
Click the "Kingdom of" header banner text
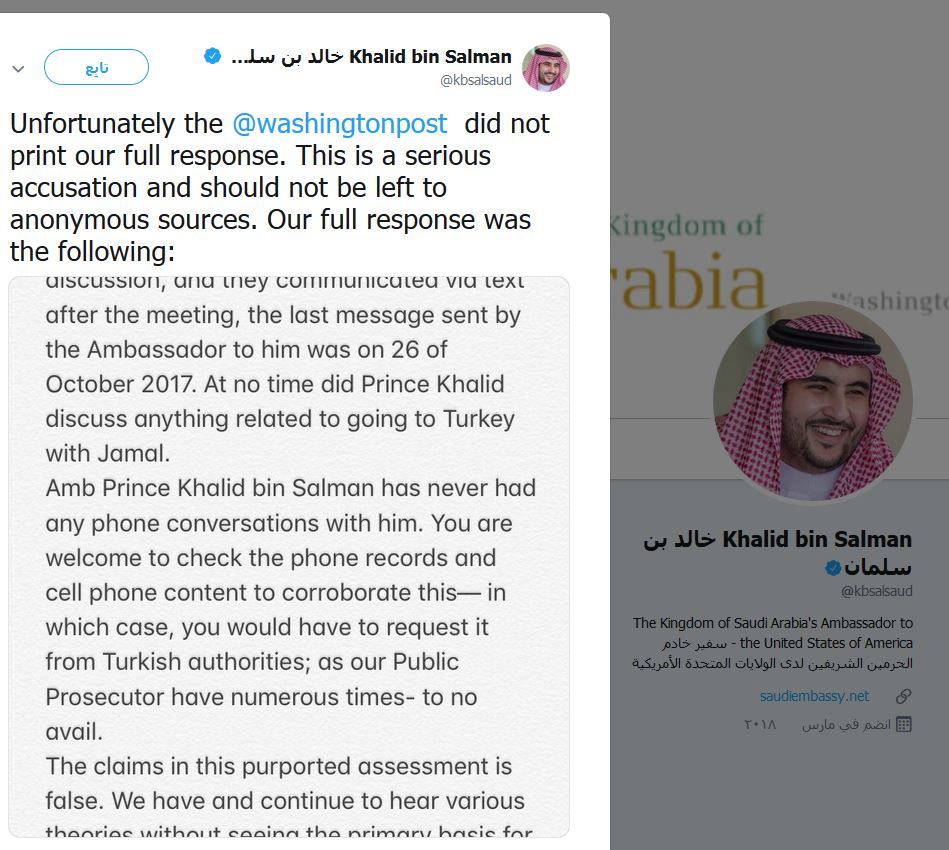[685, 225]
